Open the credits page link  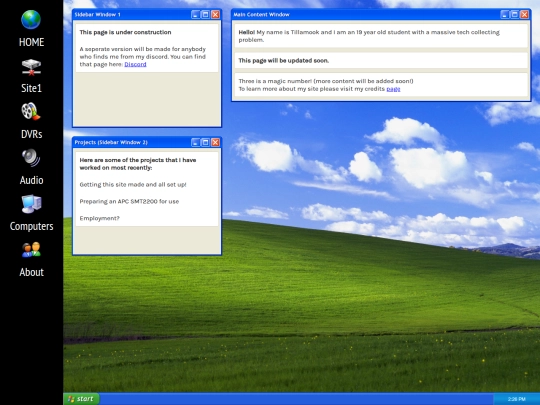(x=393, y=89)
